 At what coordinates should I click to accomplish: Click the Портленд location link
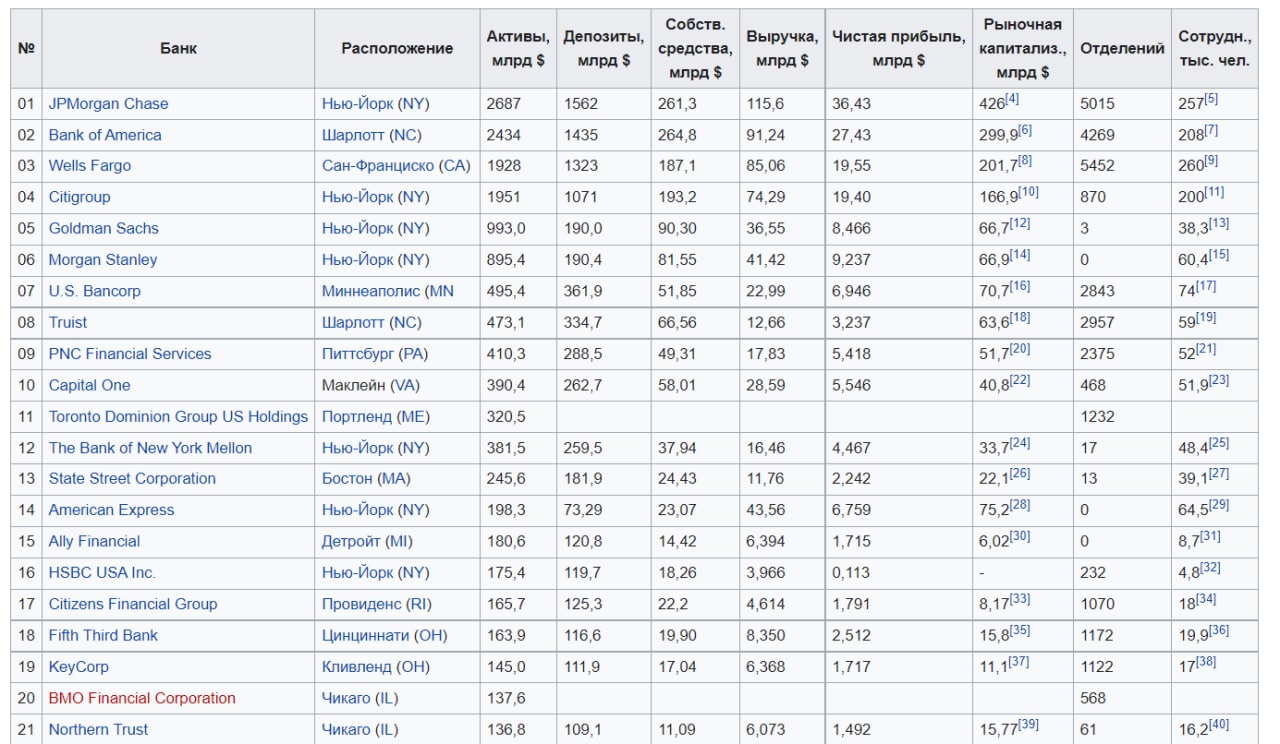[x=357, y=416]
